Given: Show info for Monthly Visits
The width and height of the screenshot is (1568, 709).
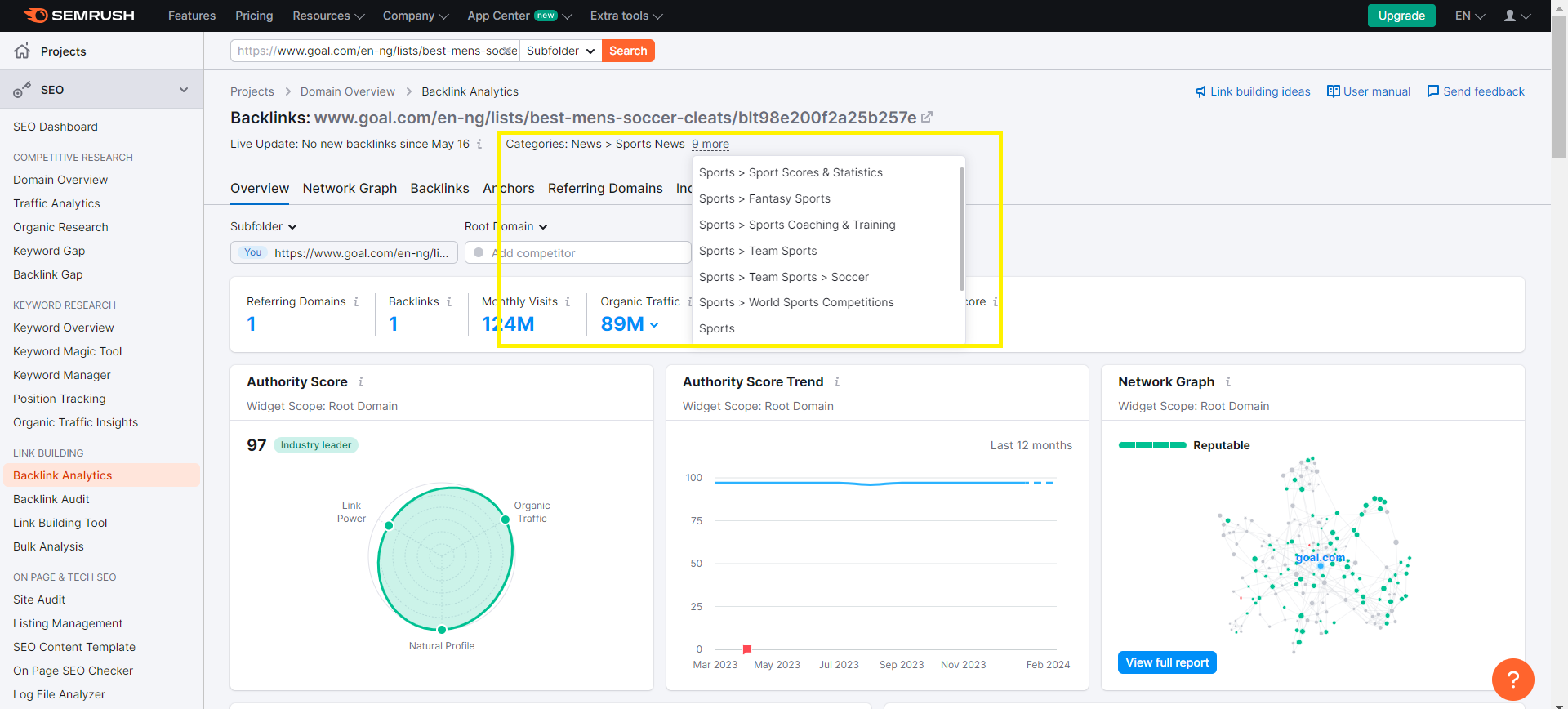Looking at the screenshot, I should (x=568, y=301).
